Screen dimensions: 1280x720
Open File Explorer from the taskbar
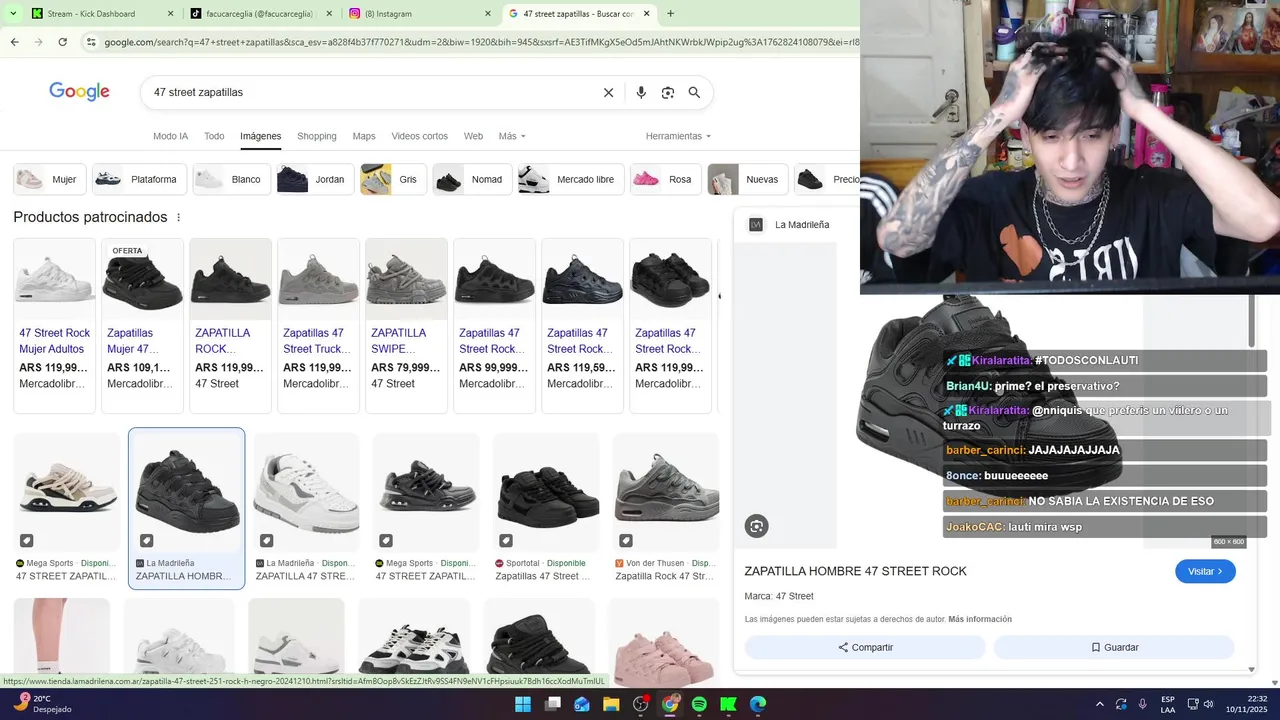(611, 704)
